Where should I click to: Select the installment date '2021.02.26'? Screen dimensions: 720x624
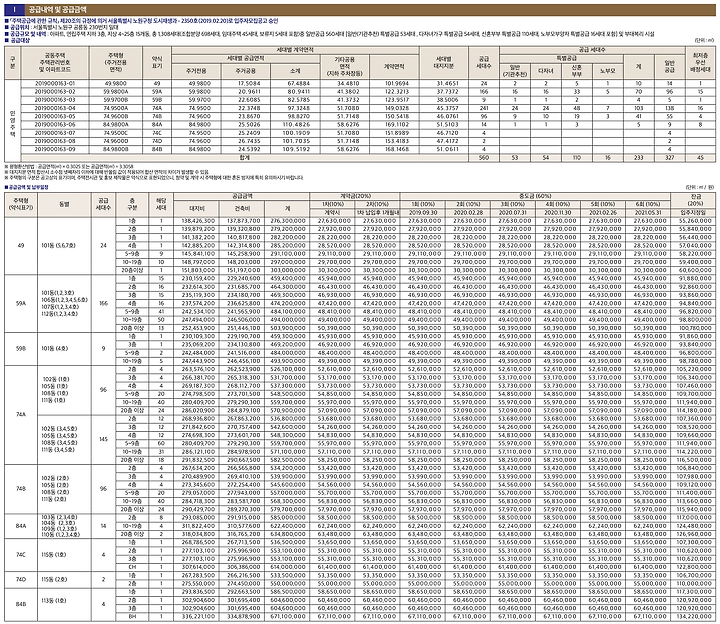(602, 213)
